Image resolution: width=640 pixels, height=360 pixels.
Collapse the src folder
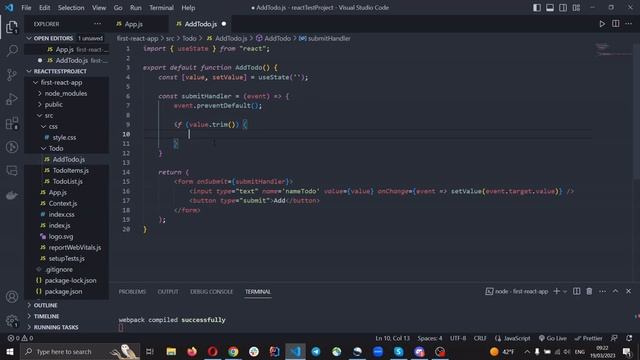click(66, 116)
